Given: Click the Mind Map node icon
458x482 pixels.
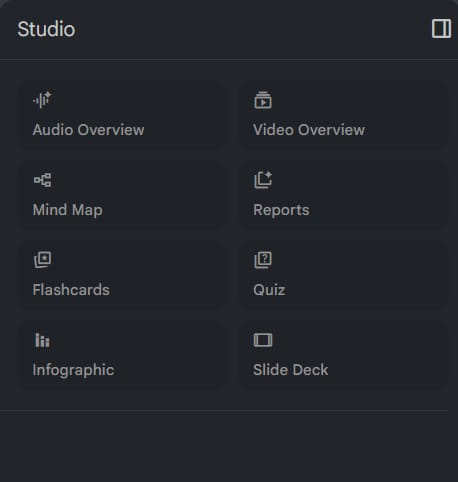Looking at the screenshot, I should point(42,180).
